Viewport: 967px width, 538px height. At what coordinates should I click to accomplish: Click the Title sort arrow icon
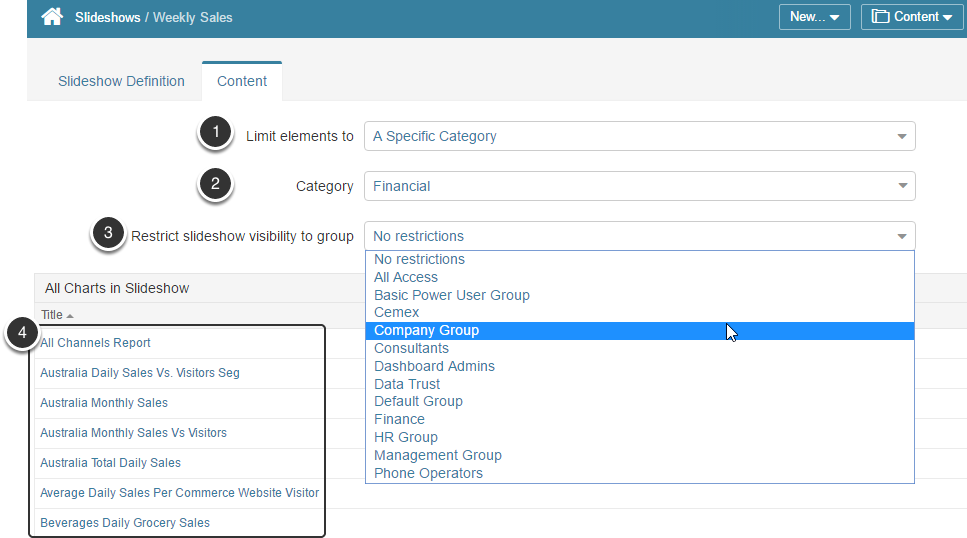tap(70, 316)
